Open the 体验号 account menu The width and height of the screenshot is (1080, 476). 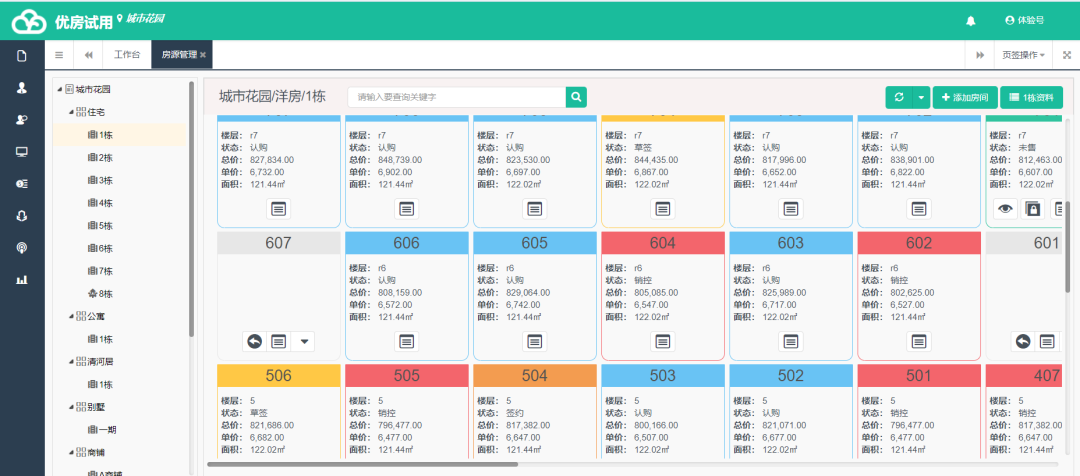coord(1024,21)
